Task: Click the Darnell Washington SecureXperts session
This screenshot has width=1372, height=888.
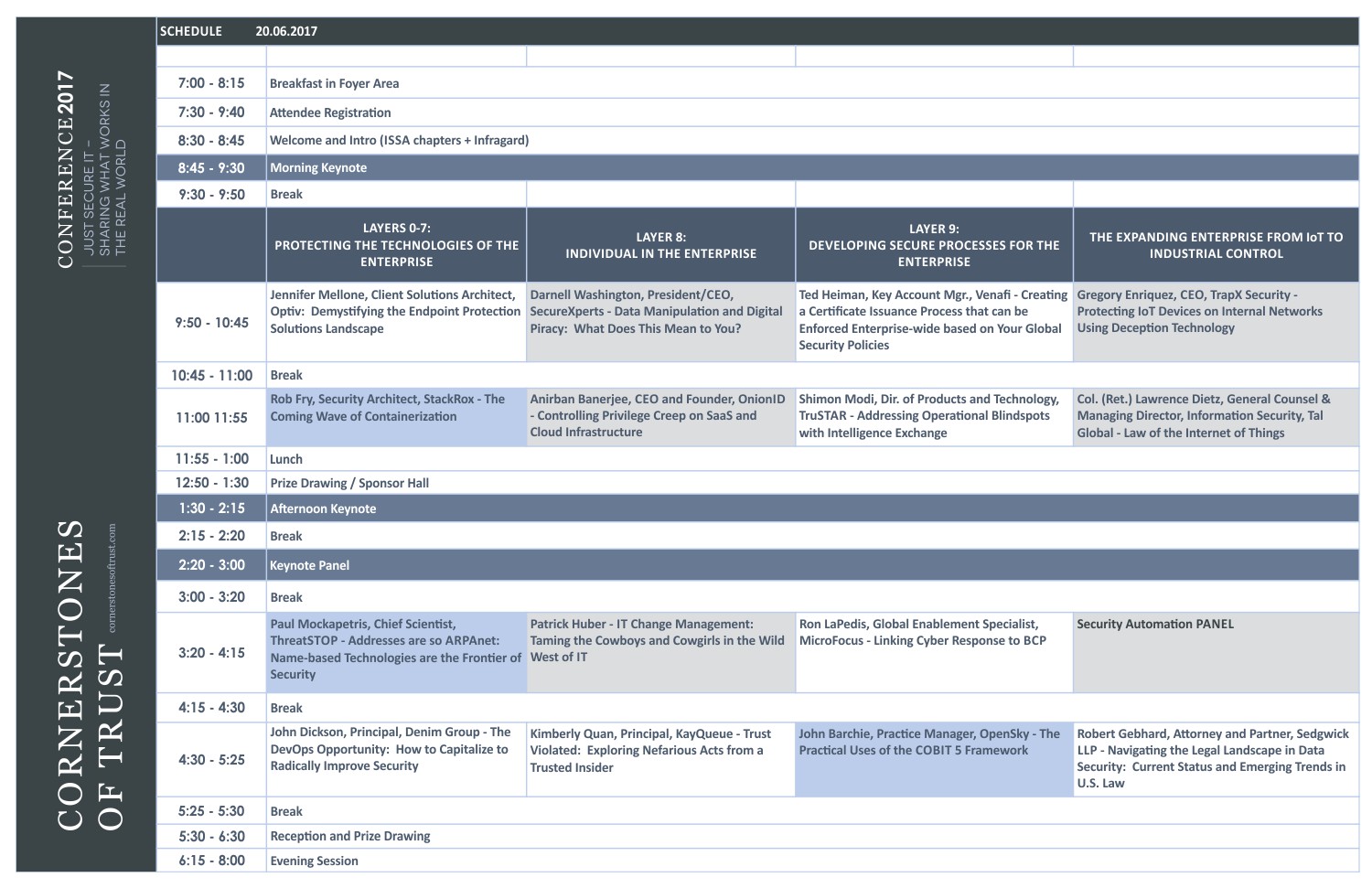Action: [661, 322]
